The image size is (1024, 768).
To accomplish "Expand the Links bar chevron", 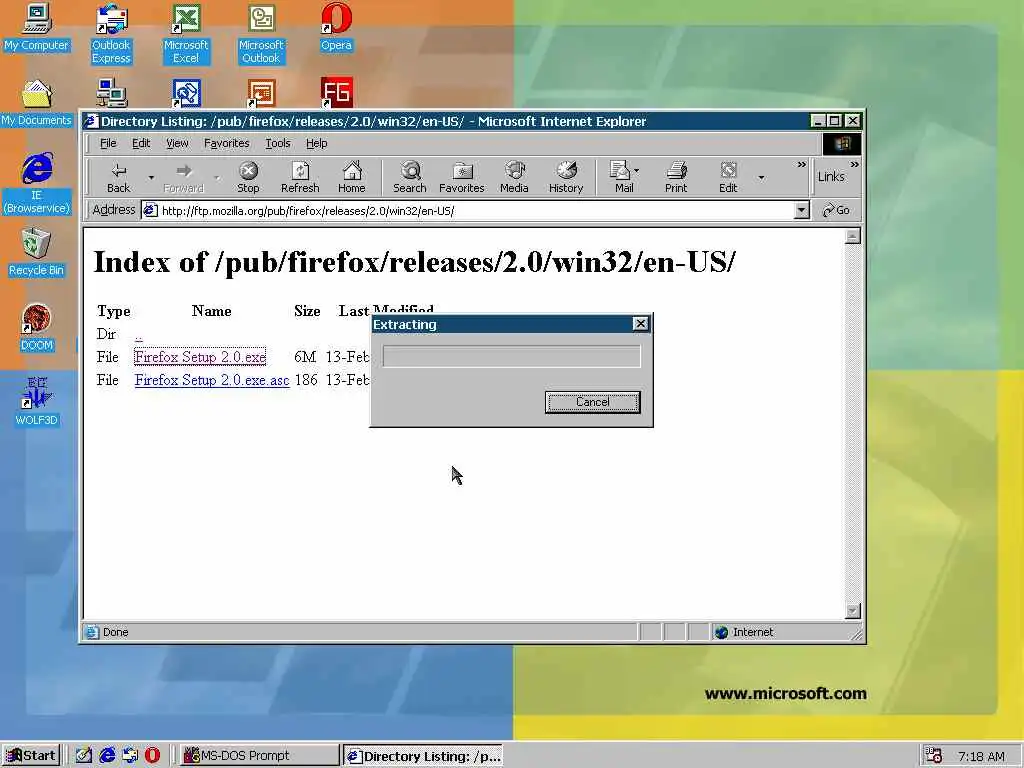I will coord(854,165).
